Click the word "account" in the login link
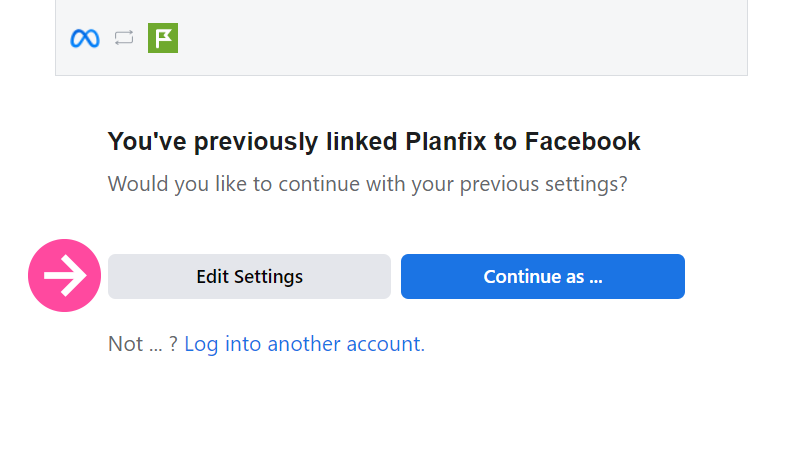Image resolution: width=788 pixels, height=458 pixels. [384, 344]
